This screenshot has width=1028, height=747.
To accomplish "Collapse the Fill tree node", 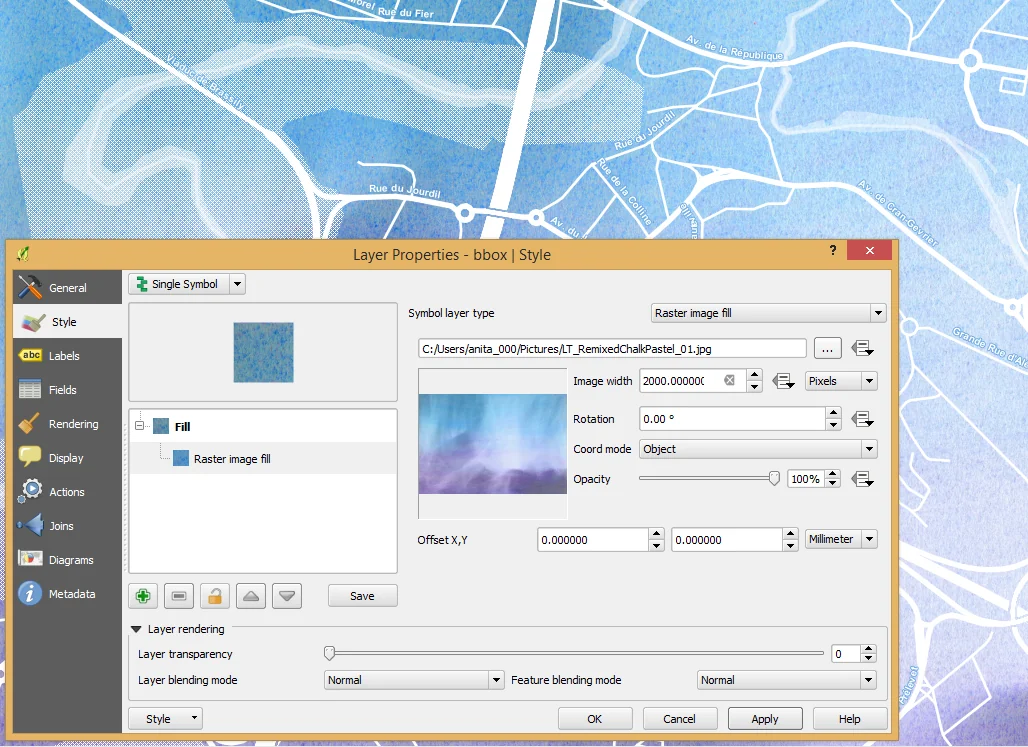I will tap(139, 426).
